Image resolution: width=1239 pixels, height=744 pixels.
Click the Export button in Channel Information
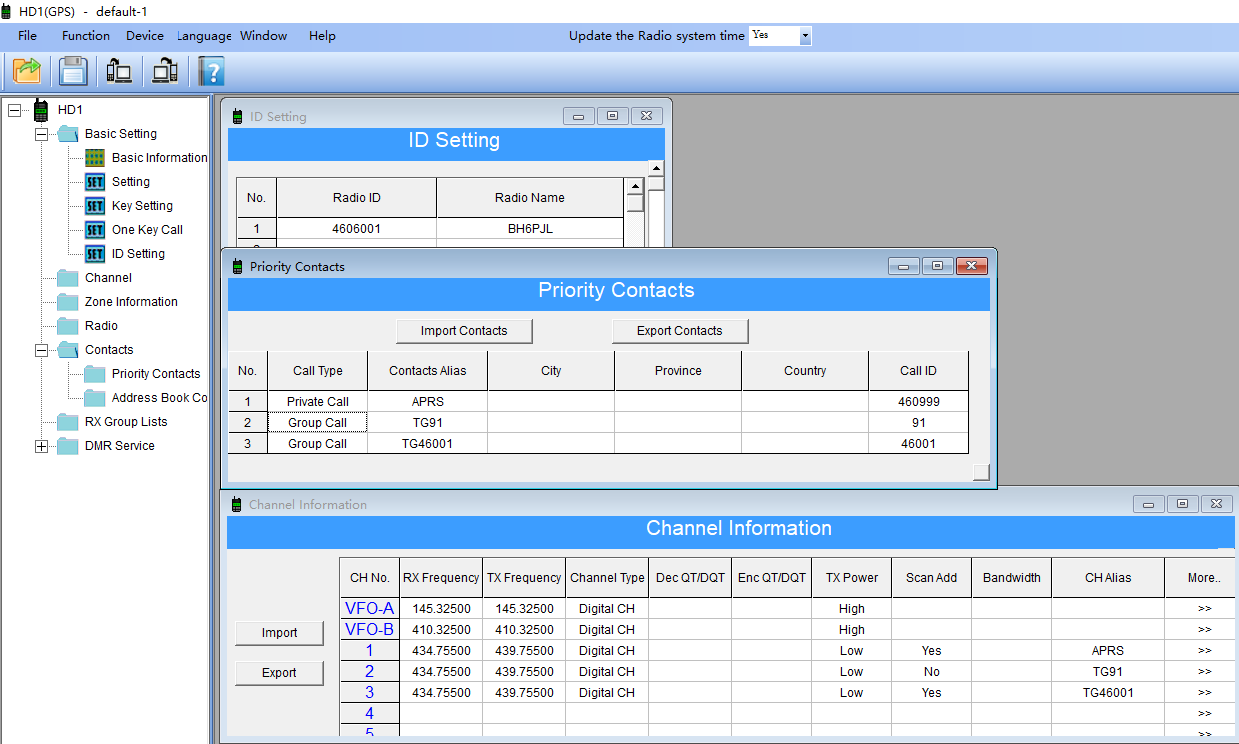pyautogui.click(x=279, y=673)
